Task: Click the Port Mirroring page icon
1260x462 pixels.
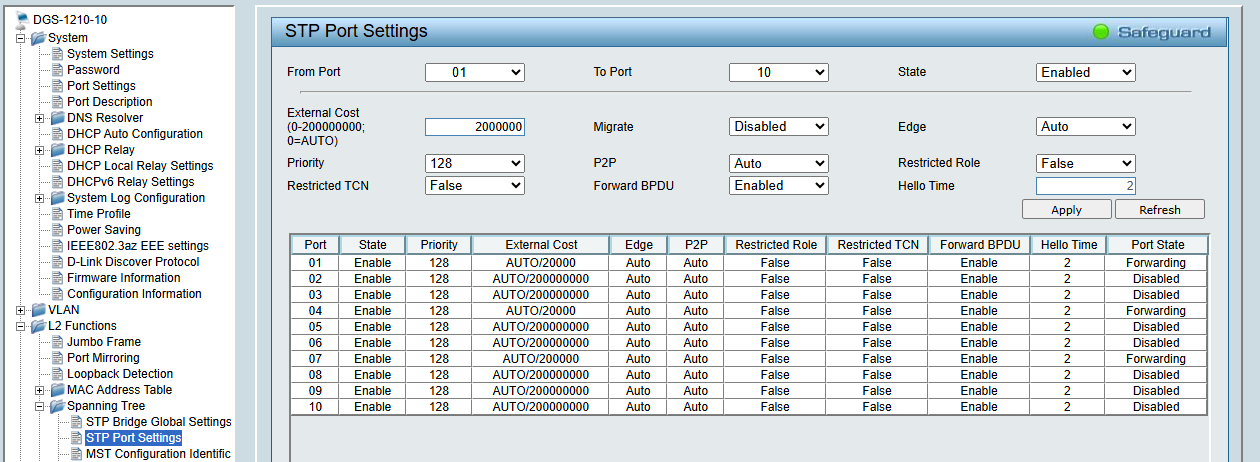Action: pyautogui.click(x=57, y=358)
